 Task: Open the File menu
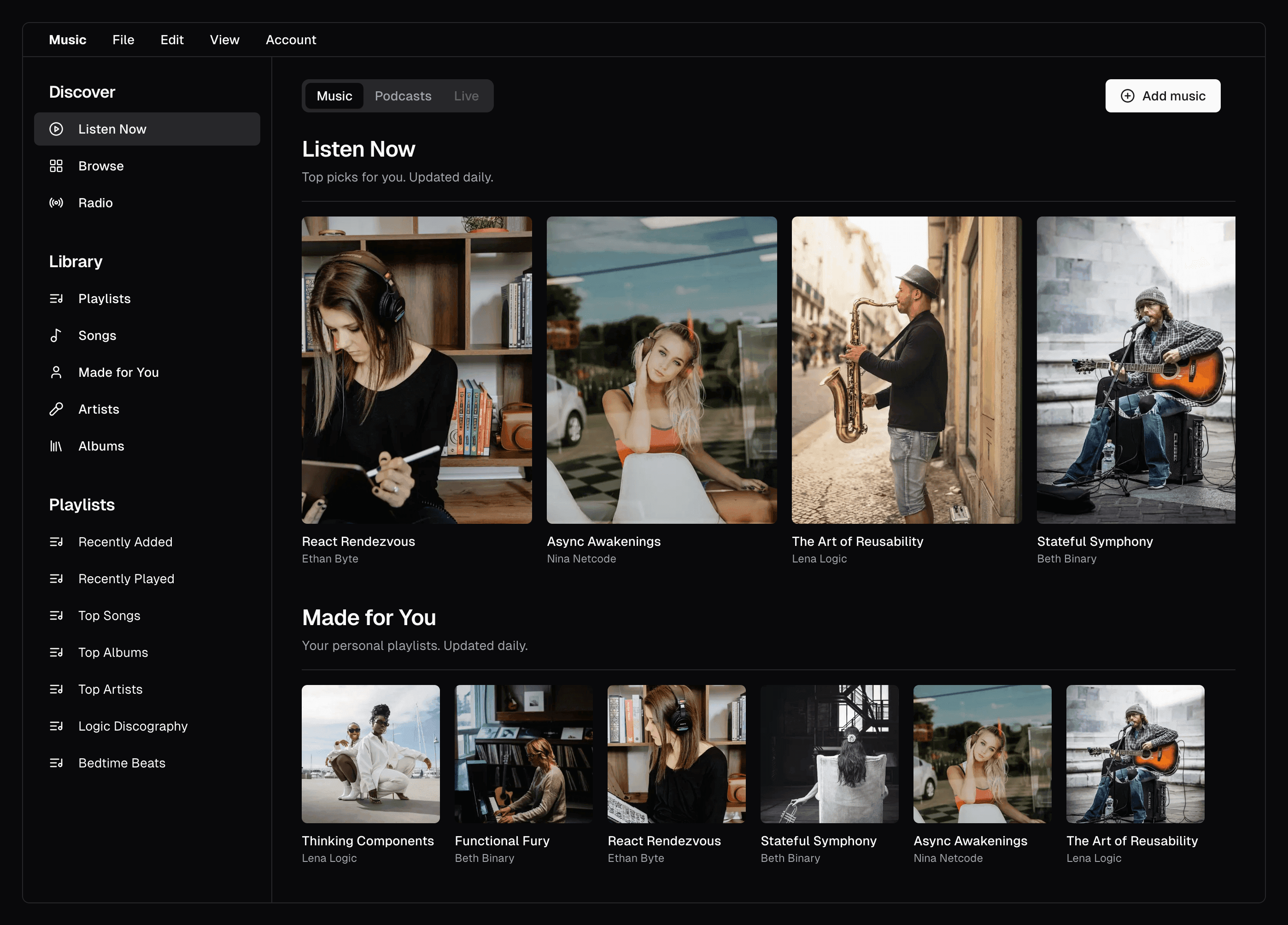123,40
